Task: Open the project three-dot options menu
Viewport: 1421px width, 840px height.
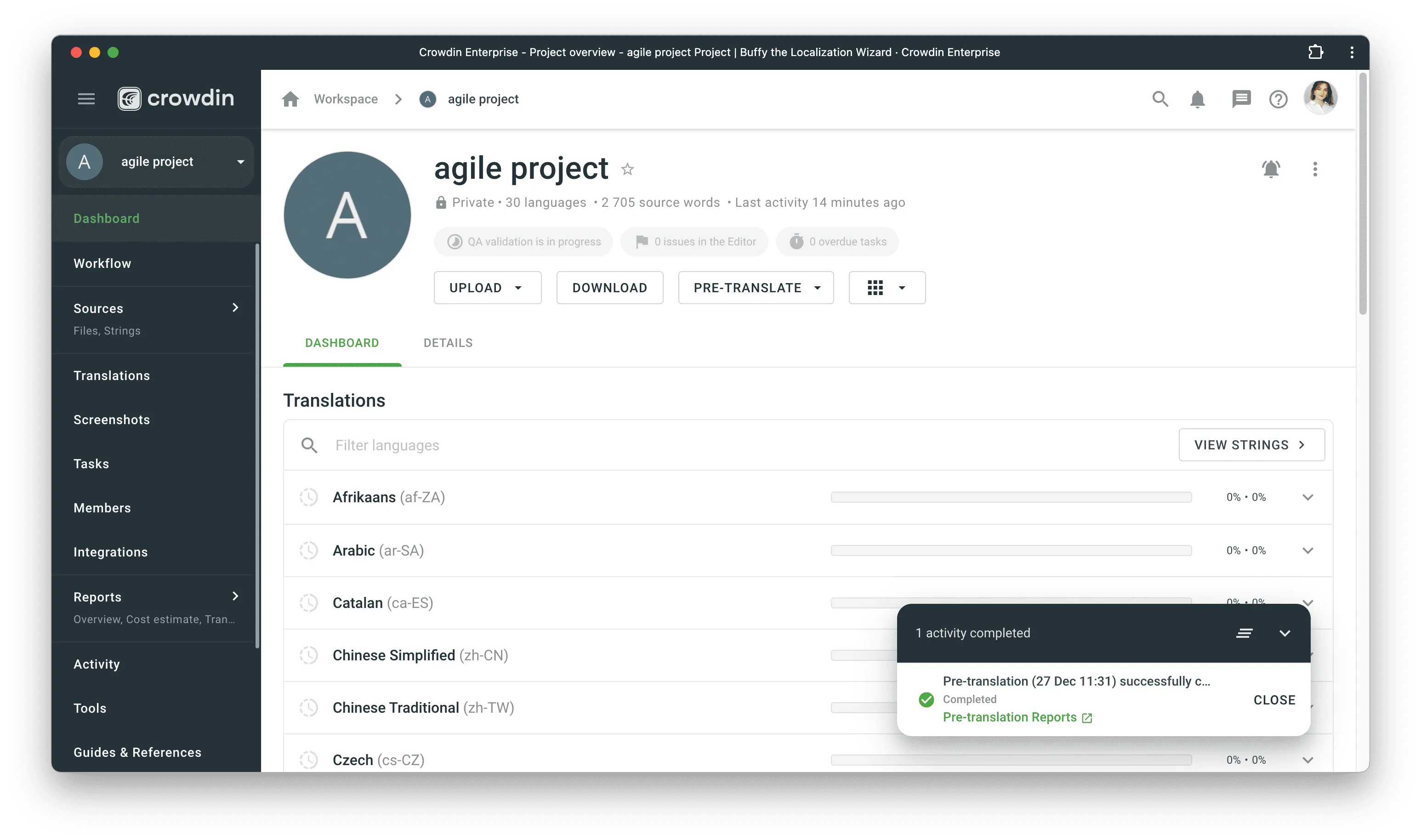Action: (x=1316, y=169)
